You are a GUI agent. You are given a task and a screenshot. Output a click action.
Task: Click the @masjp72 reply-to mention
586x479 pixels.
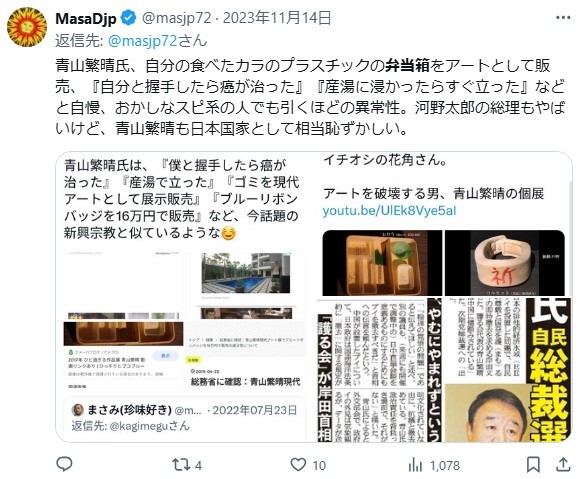(x=142, y=41)
